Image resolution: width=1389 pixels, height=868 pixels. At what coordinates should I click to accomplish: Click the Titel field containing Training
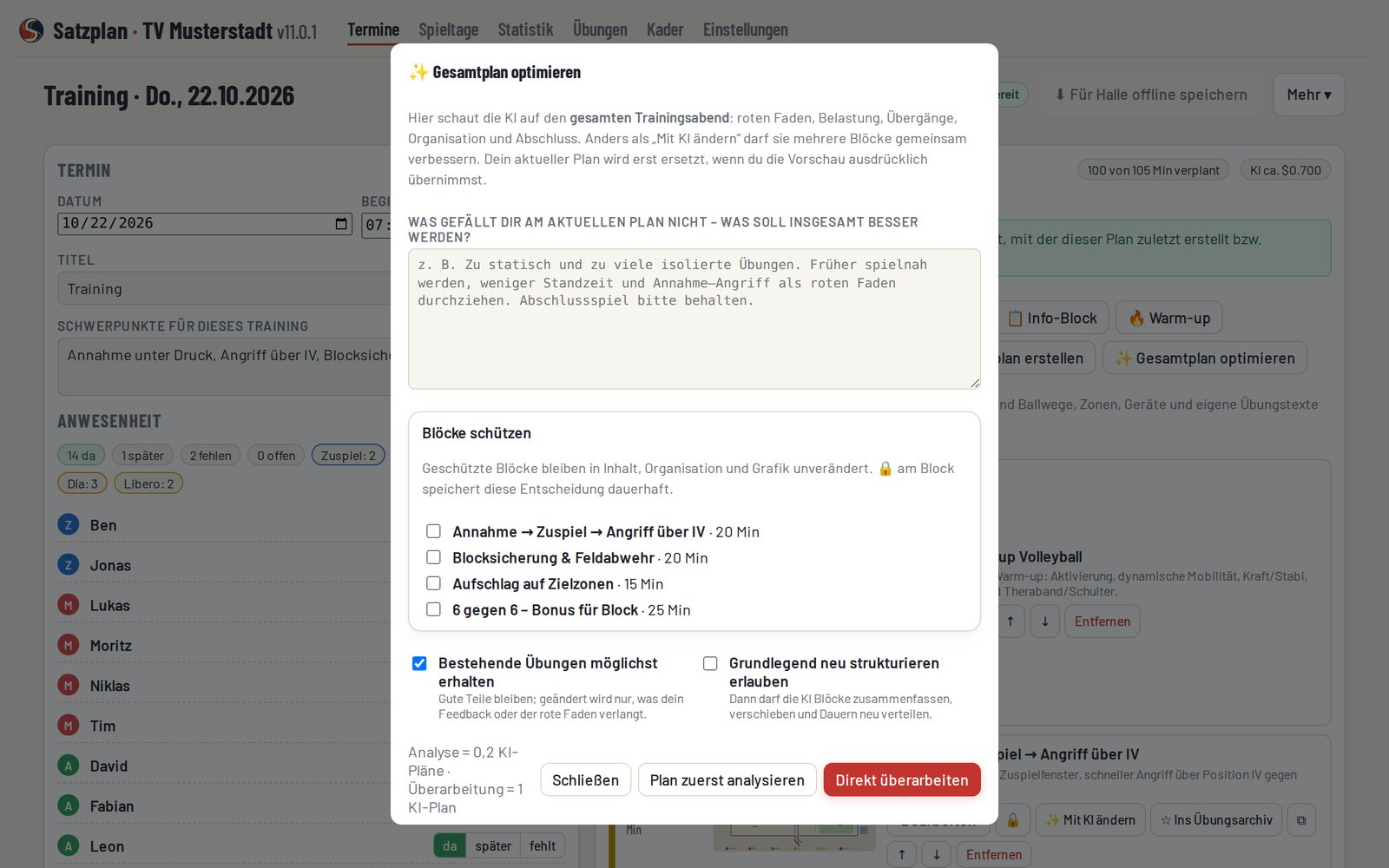[224, 288]
